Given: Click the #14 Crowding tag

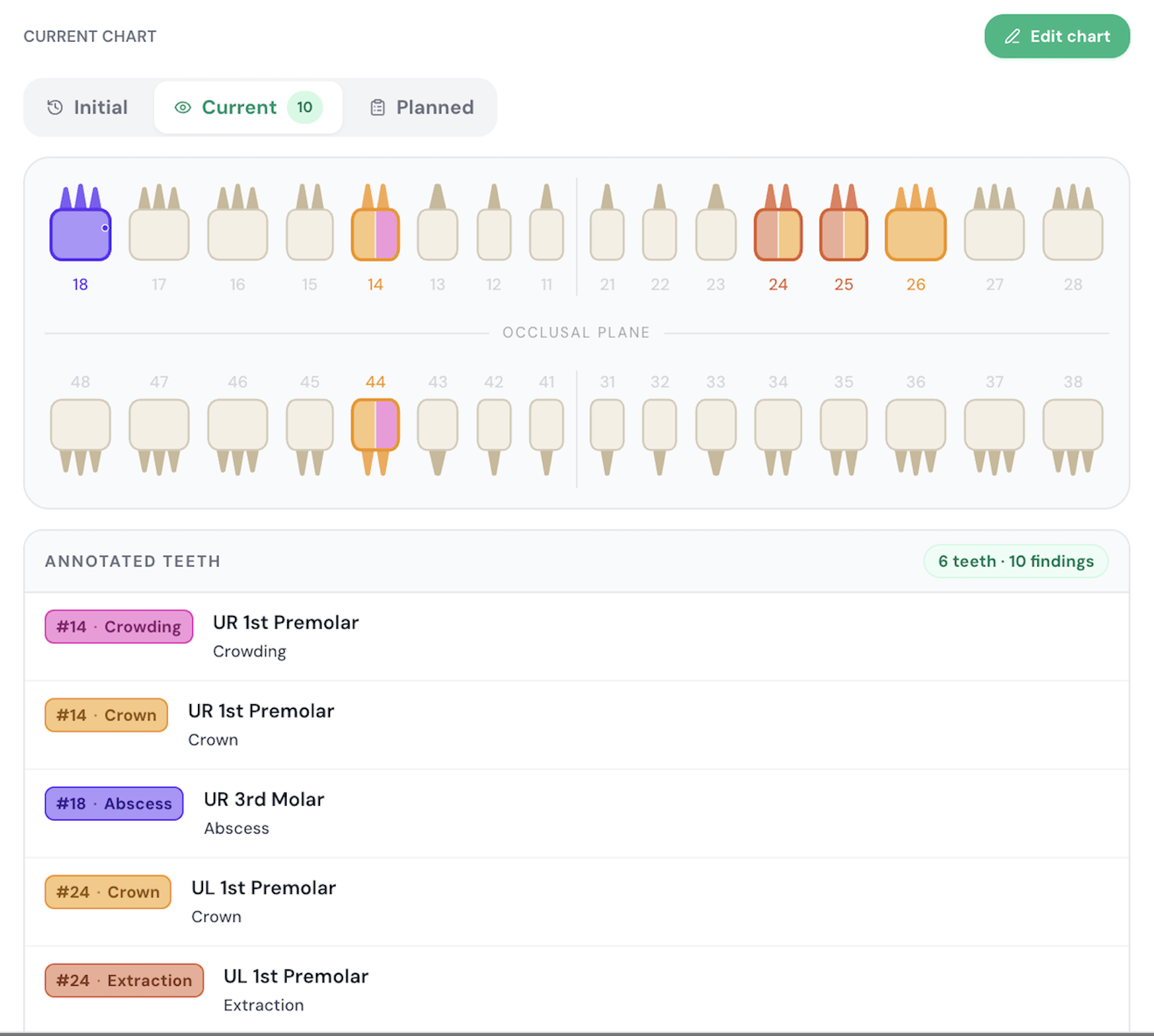Looking at the screenshot, I should (x=119, y=627).
